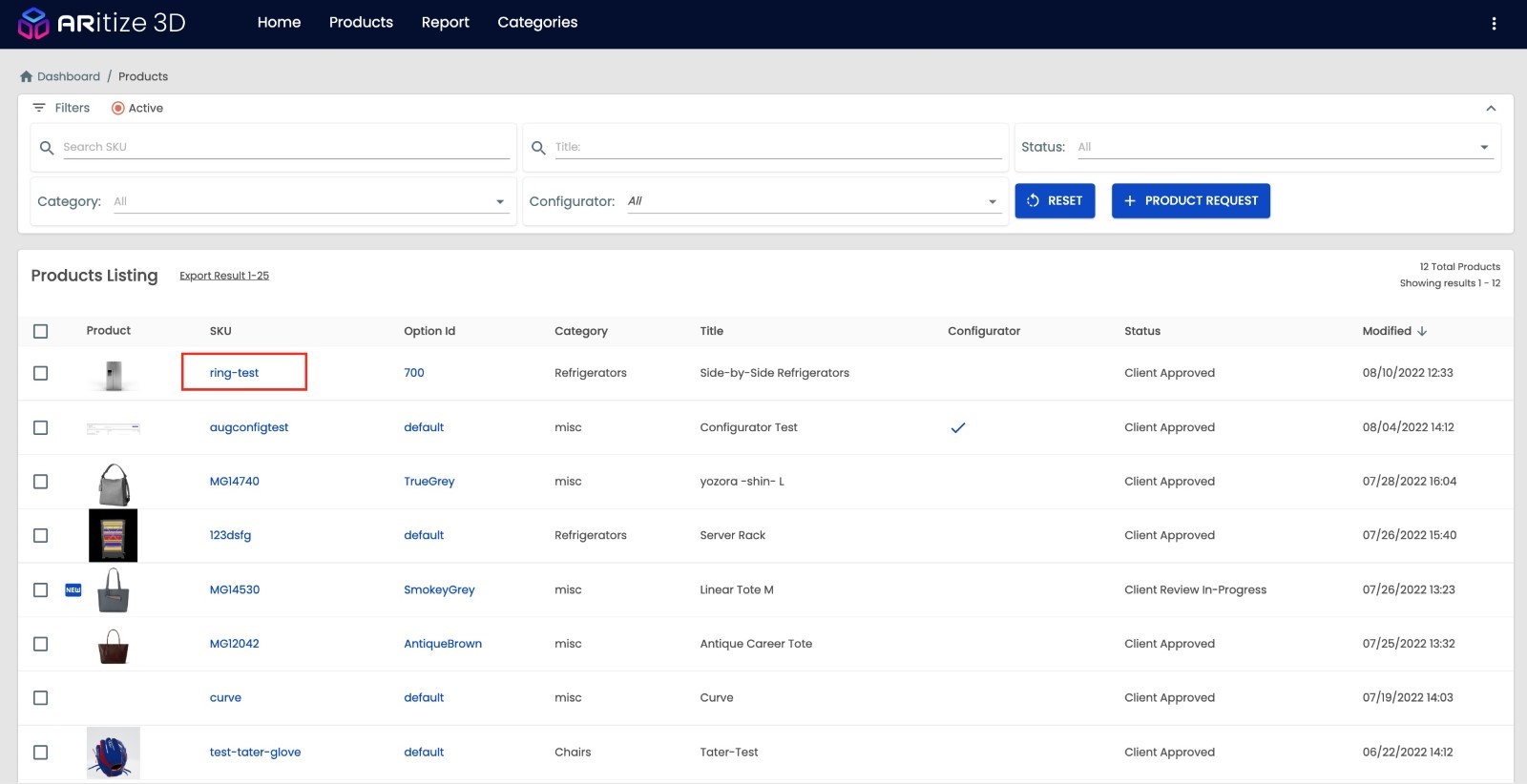Click the Title search magnifier icon
Image resolution: width=1527 pixels, height=784 pixels.
(538, 148)
